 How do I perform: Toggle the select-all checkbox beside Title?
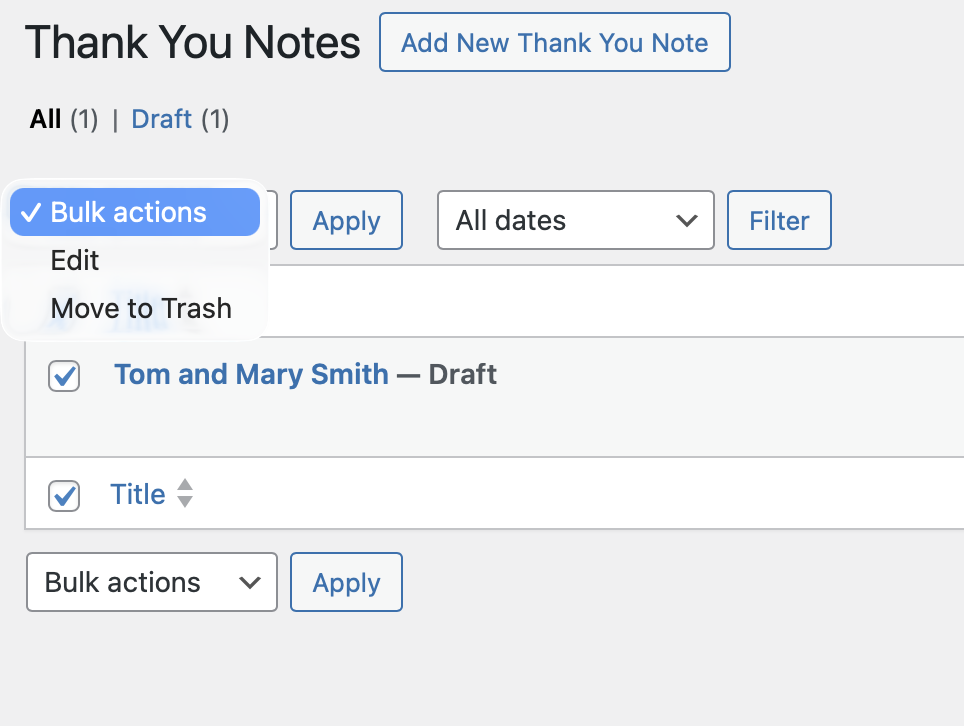click(64, 495)
